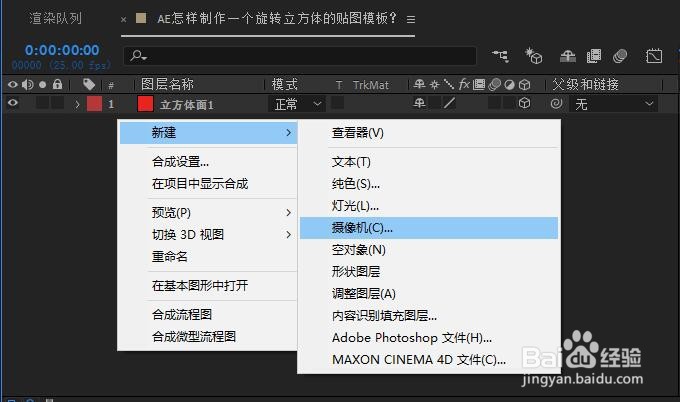Click the lock column header icon
The image size is (680, 402).
(x=57, y=84)
